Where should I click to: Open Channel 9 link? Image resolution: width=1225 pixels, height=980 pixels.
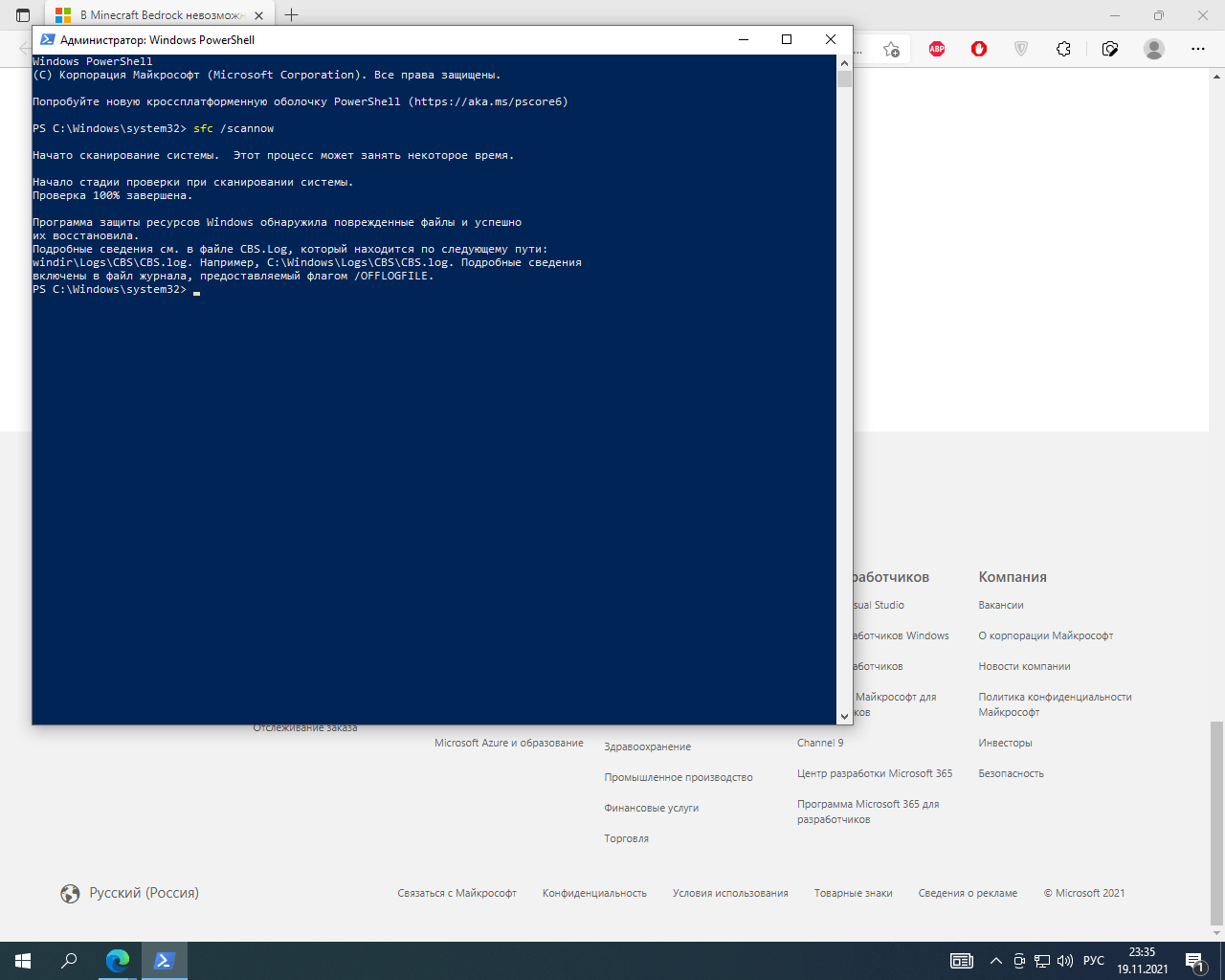820,743
